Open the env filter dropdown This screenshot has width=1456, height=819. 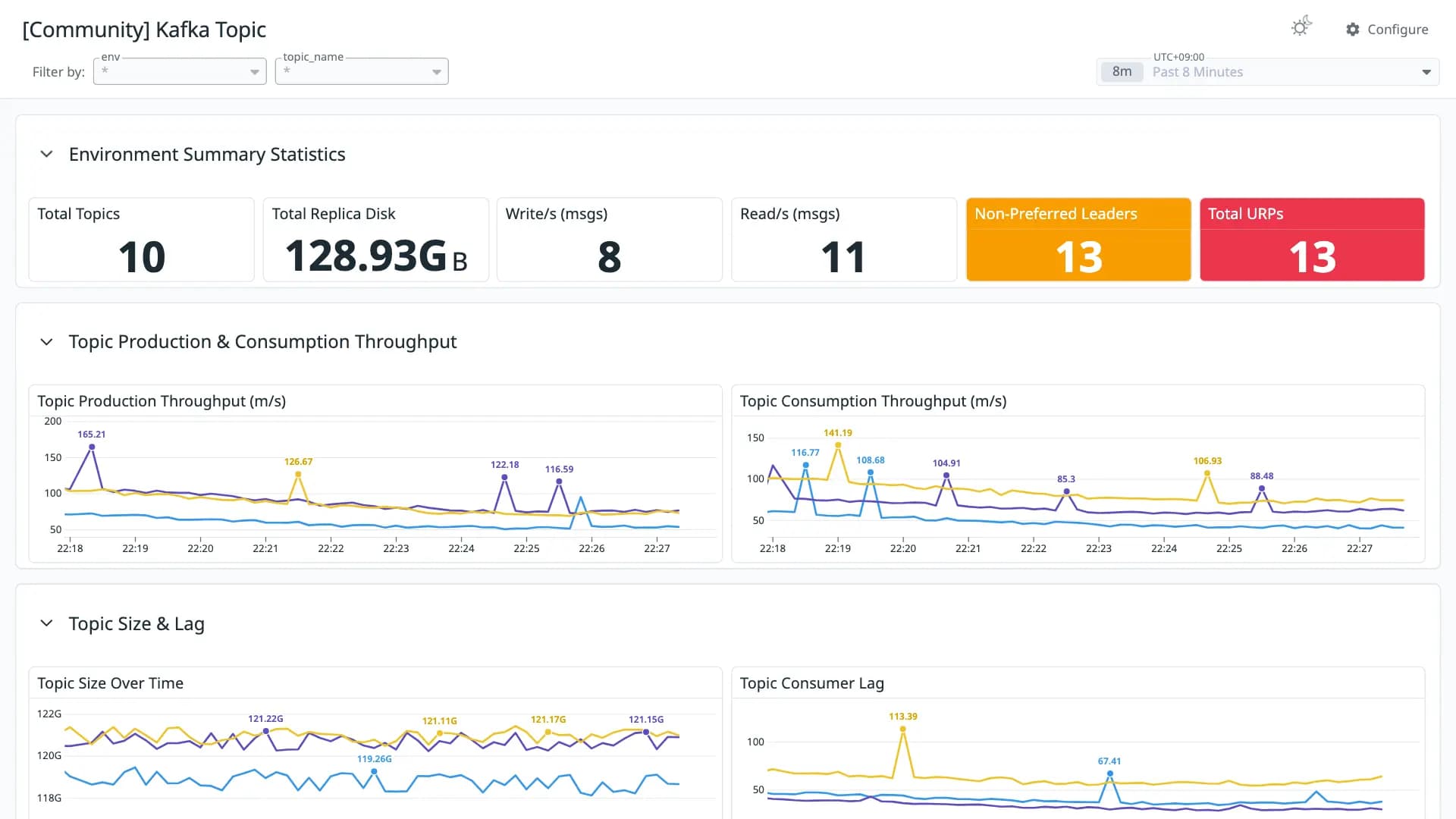pyautogui.click(x=180, y=71)
